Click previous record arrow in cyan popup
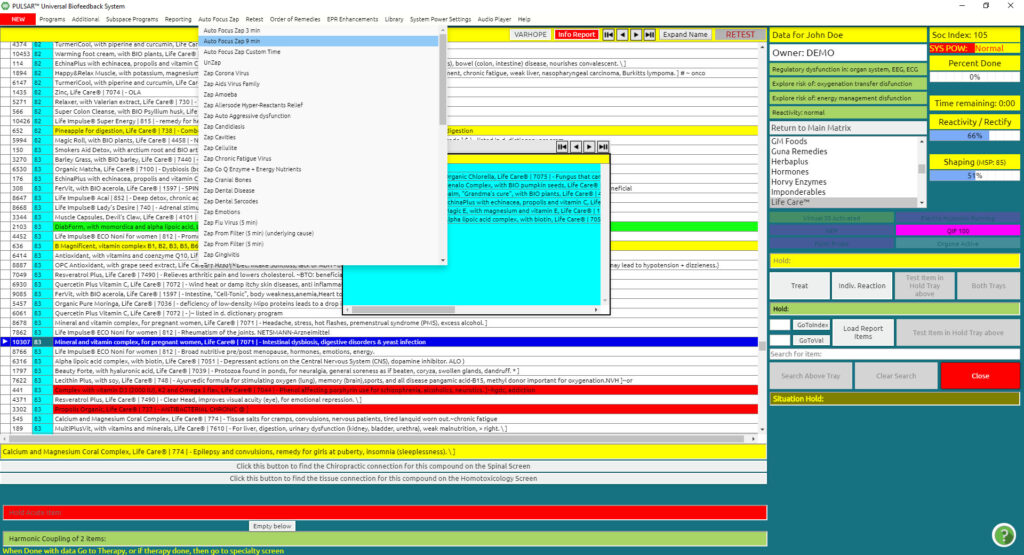The width and height of the screenshot is (1024, 555). (x=577, y=147)
